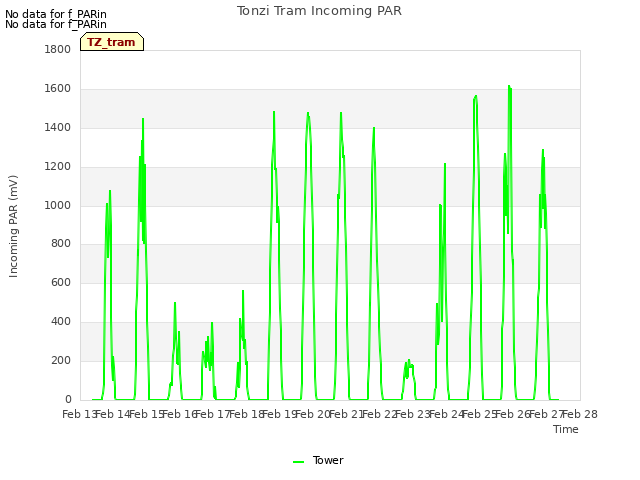Click the 1600 y-axis value
The width and height of the screenshot is (640, 480).
[x=58, y=89]
